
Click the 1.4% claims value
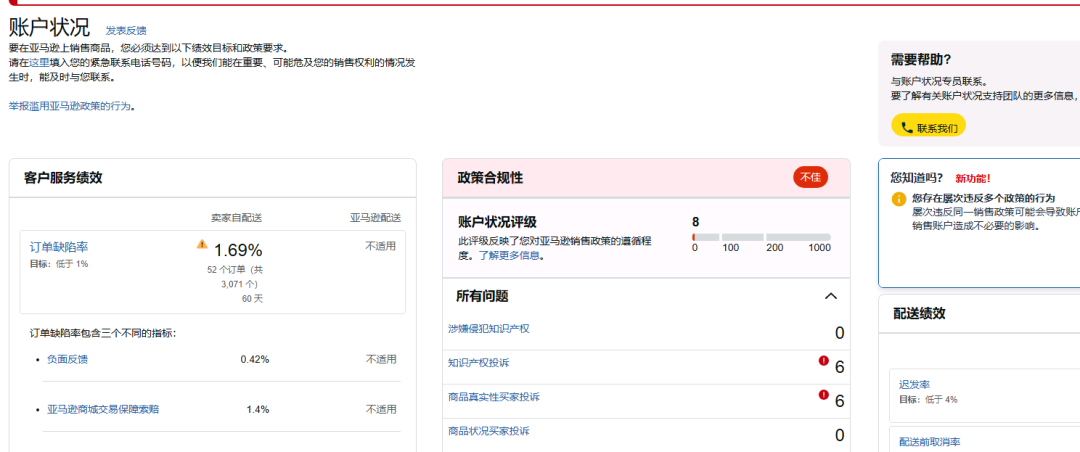258,409
